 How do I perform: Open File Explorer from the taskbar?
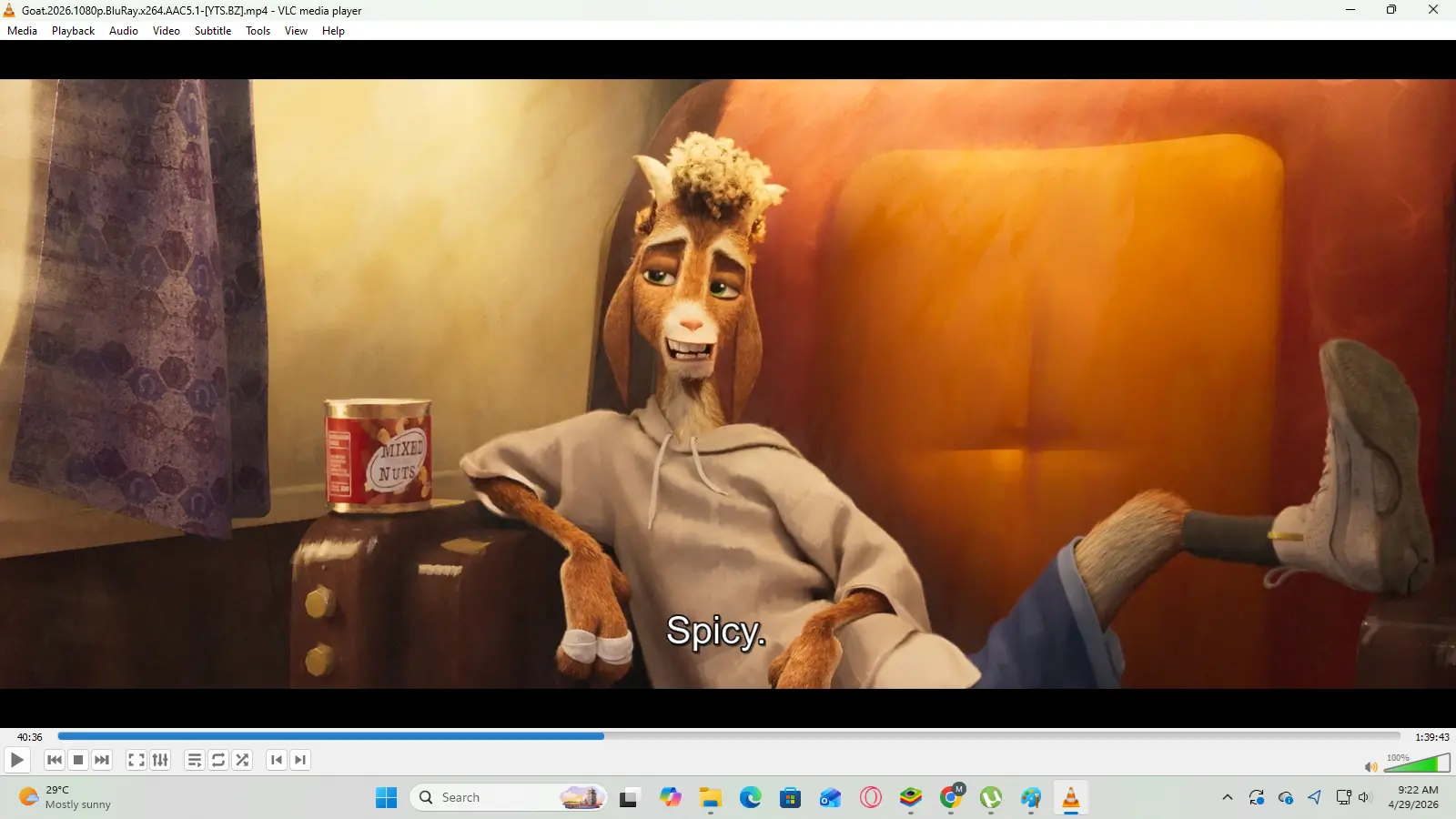pyautogui.click(x=711, y=798)
